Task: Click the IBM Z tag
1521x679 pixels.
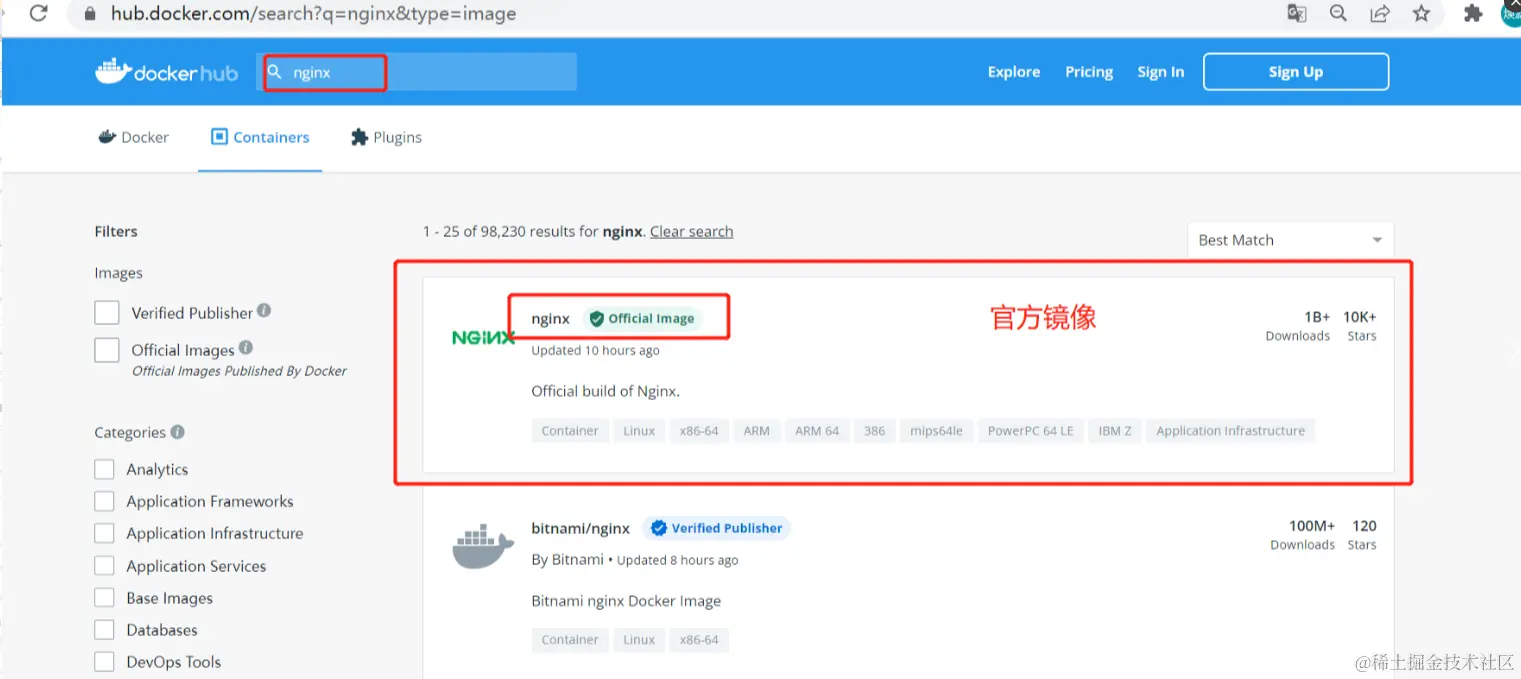Action: pyautogui.click(x=1115, y=431)
